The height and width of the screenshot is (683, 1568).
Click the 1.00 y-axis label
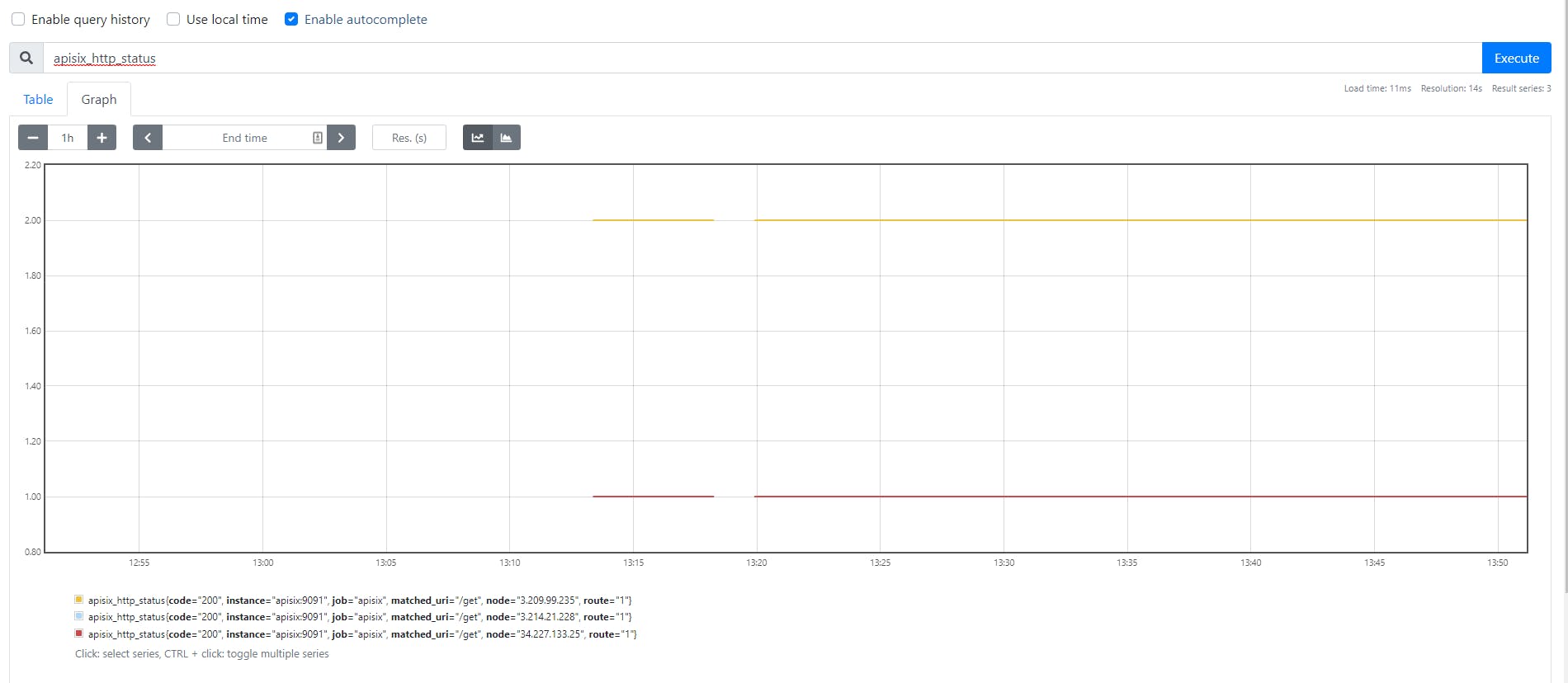tap(33, 497)
